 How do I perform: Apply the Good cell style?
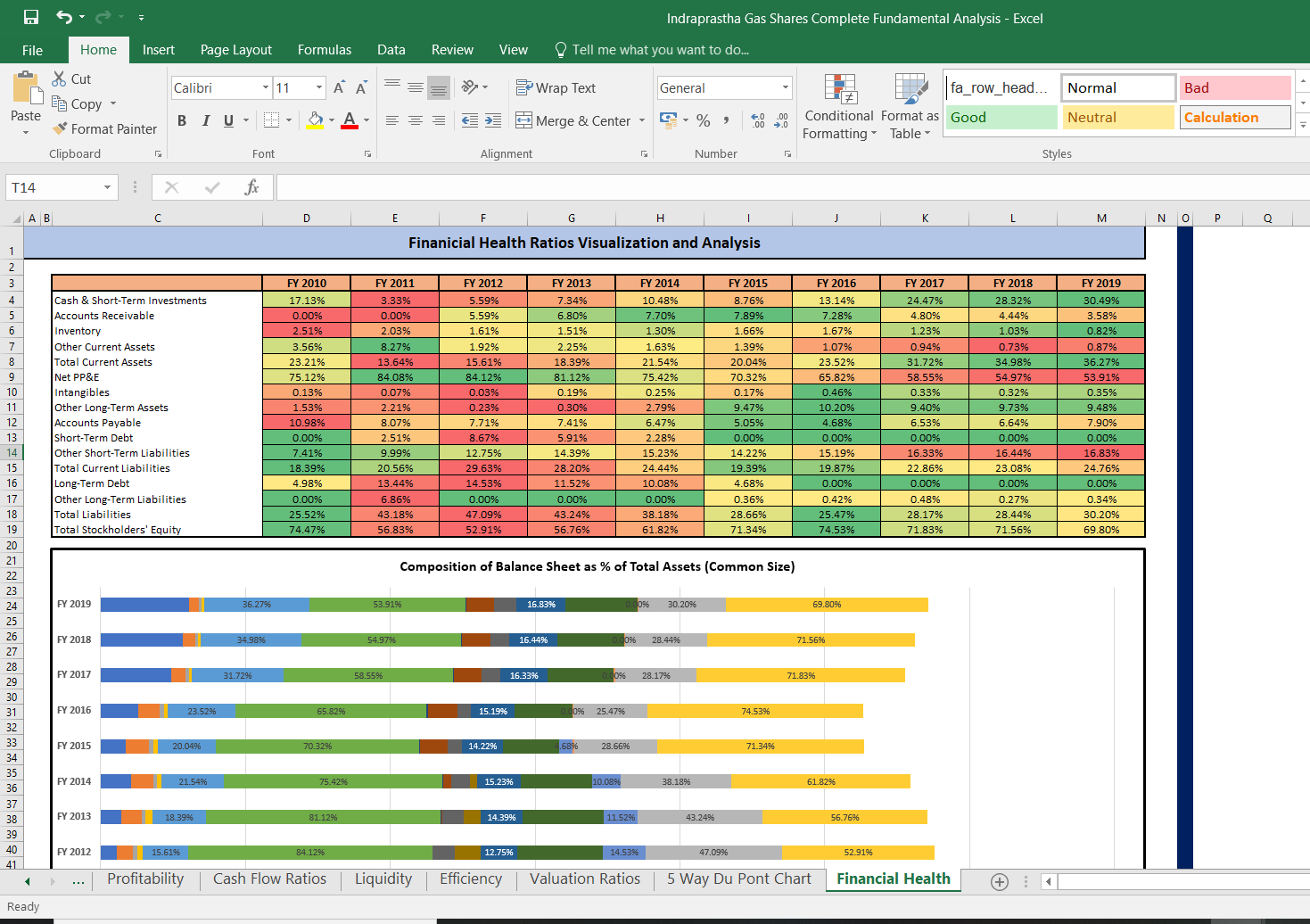point(1001,117)
